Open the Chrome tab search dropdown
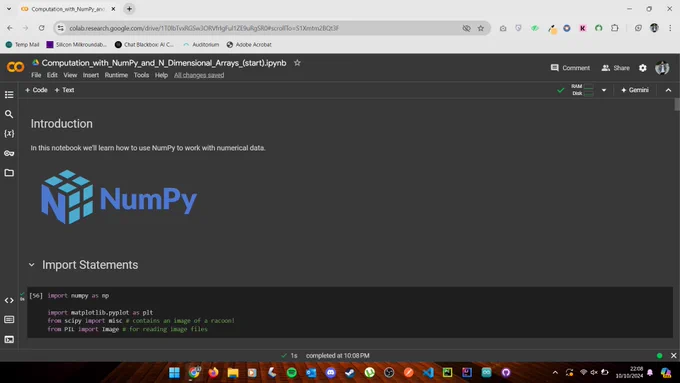 [x=9, y=9]
